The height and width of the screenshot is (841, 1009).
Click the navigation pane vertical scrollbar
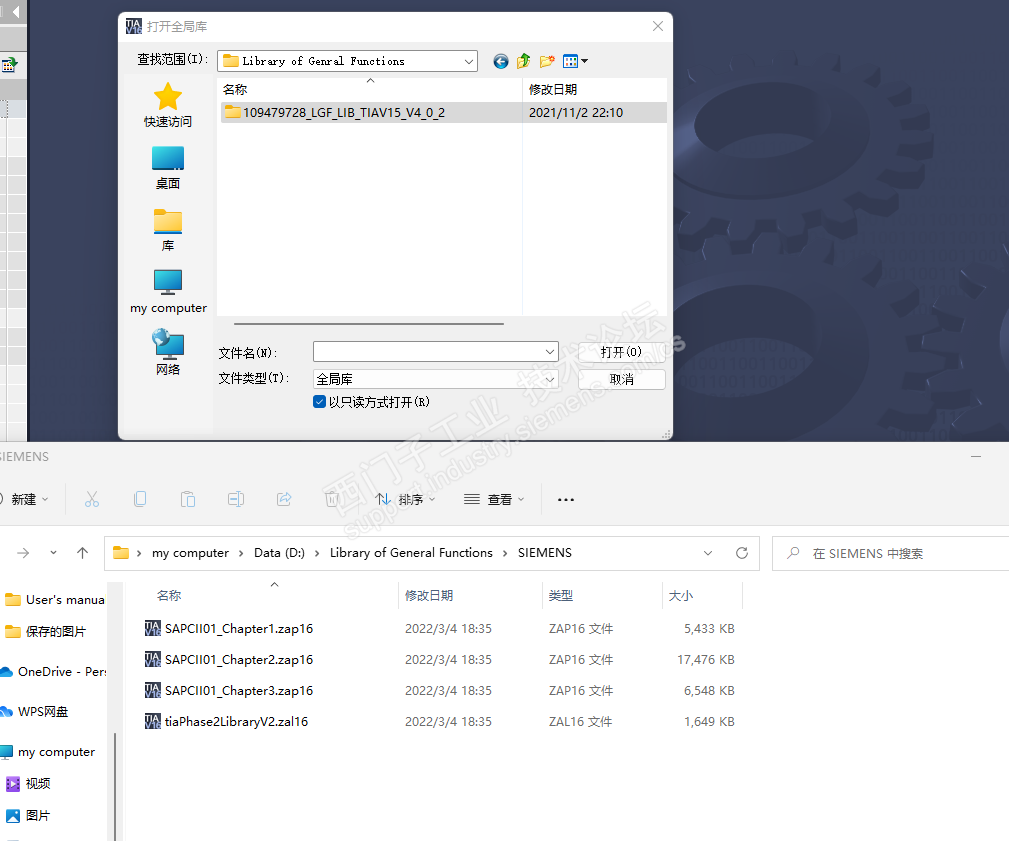(115, 786)
